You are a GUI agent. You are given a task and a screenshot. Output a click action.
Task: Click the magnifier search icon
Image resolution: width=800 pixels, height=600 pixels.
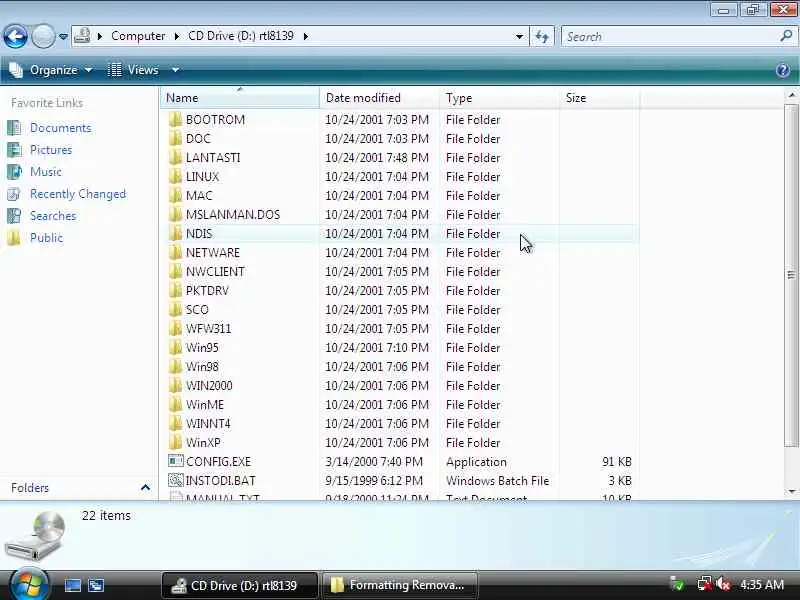click(x=786, y=36)
